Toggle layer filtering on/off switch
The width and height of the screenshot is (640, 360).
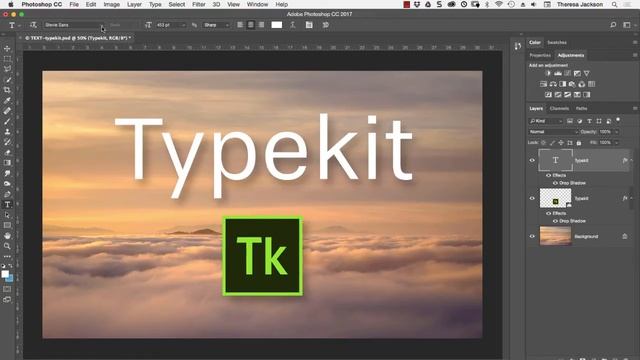[x=618, y=120]
